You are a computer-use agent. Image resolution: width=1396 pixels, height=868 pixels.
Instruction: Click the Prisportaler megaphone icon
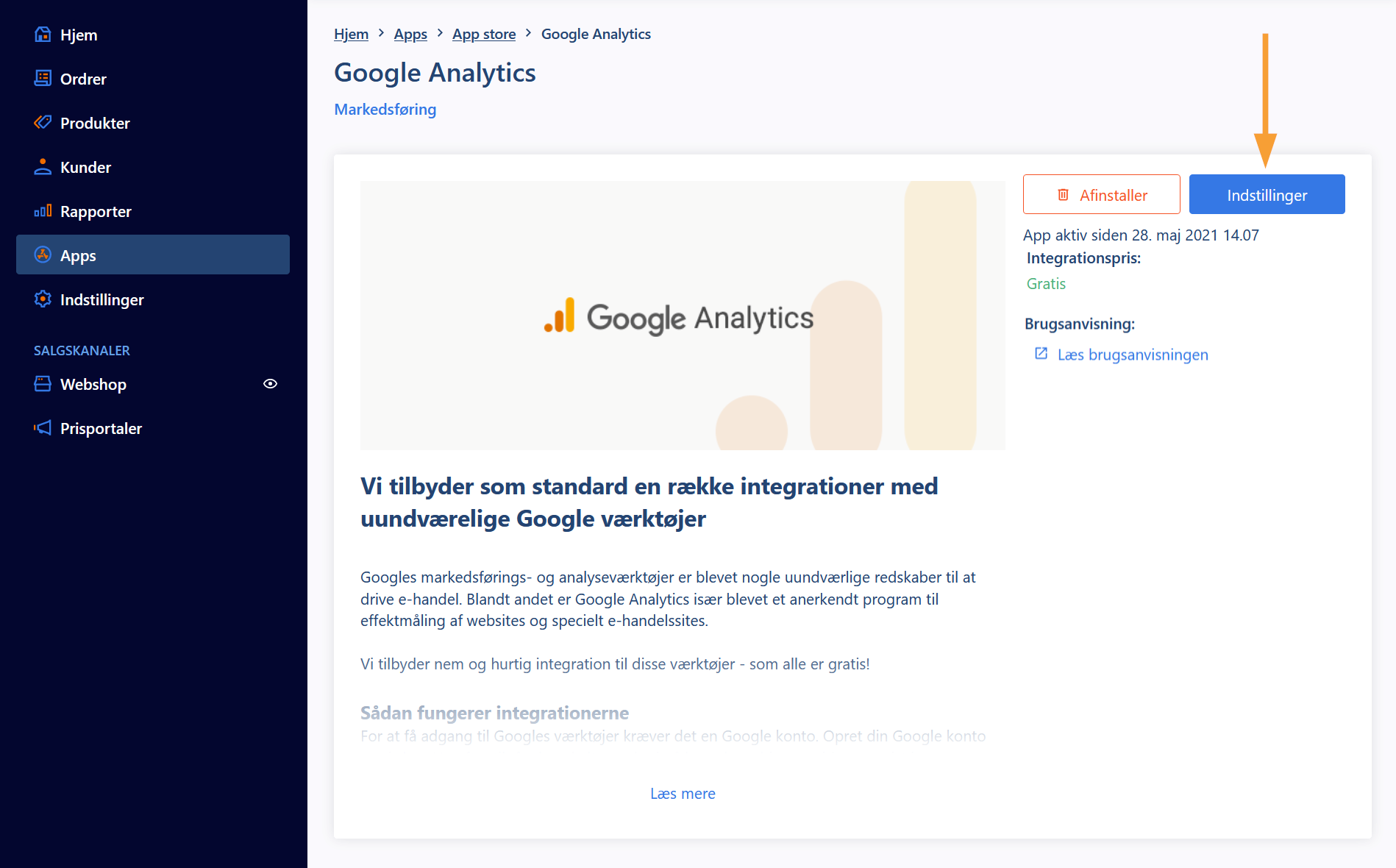[43, 428]
